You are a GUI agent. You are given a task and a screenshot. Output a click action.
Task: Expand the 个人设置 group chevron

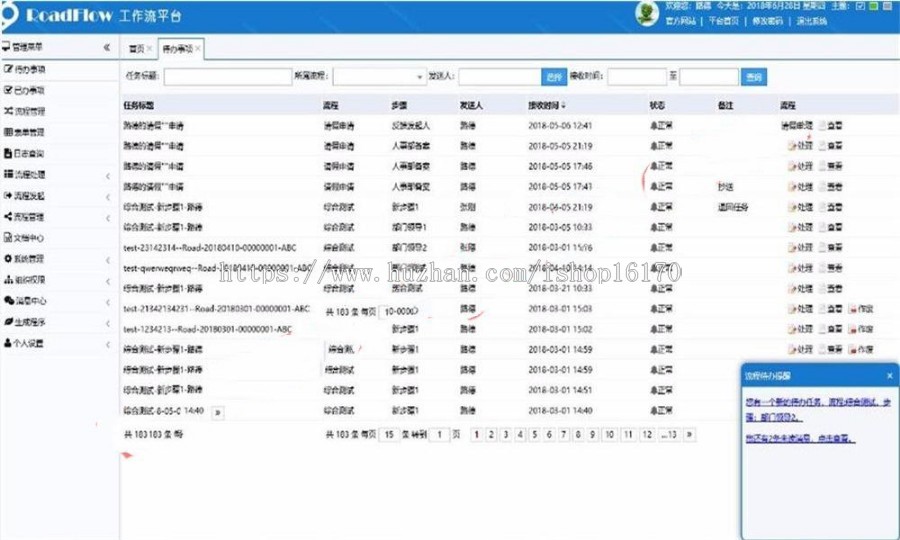(108, 344)
